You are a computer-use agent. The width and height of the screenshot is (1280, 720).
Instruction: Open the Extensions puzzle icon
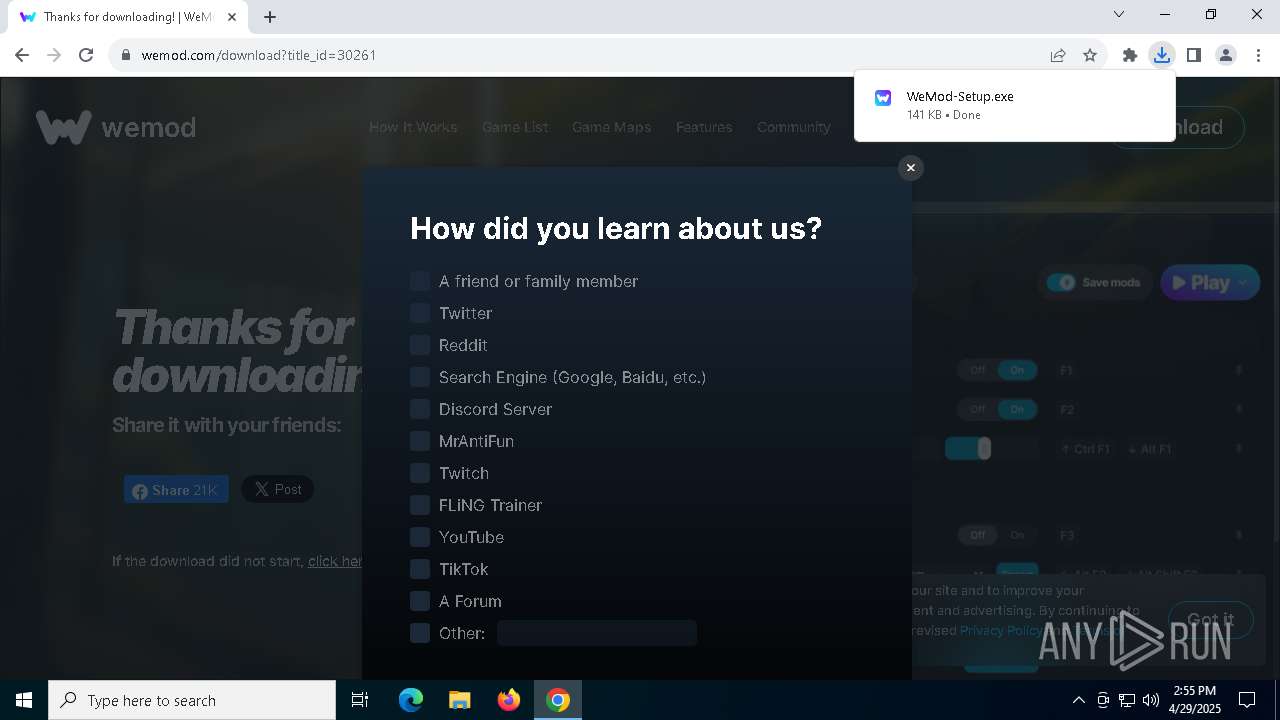[x=1130, y=55]
